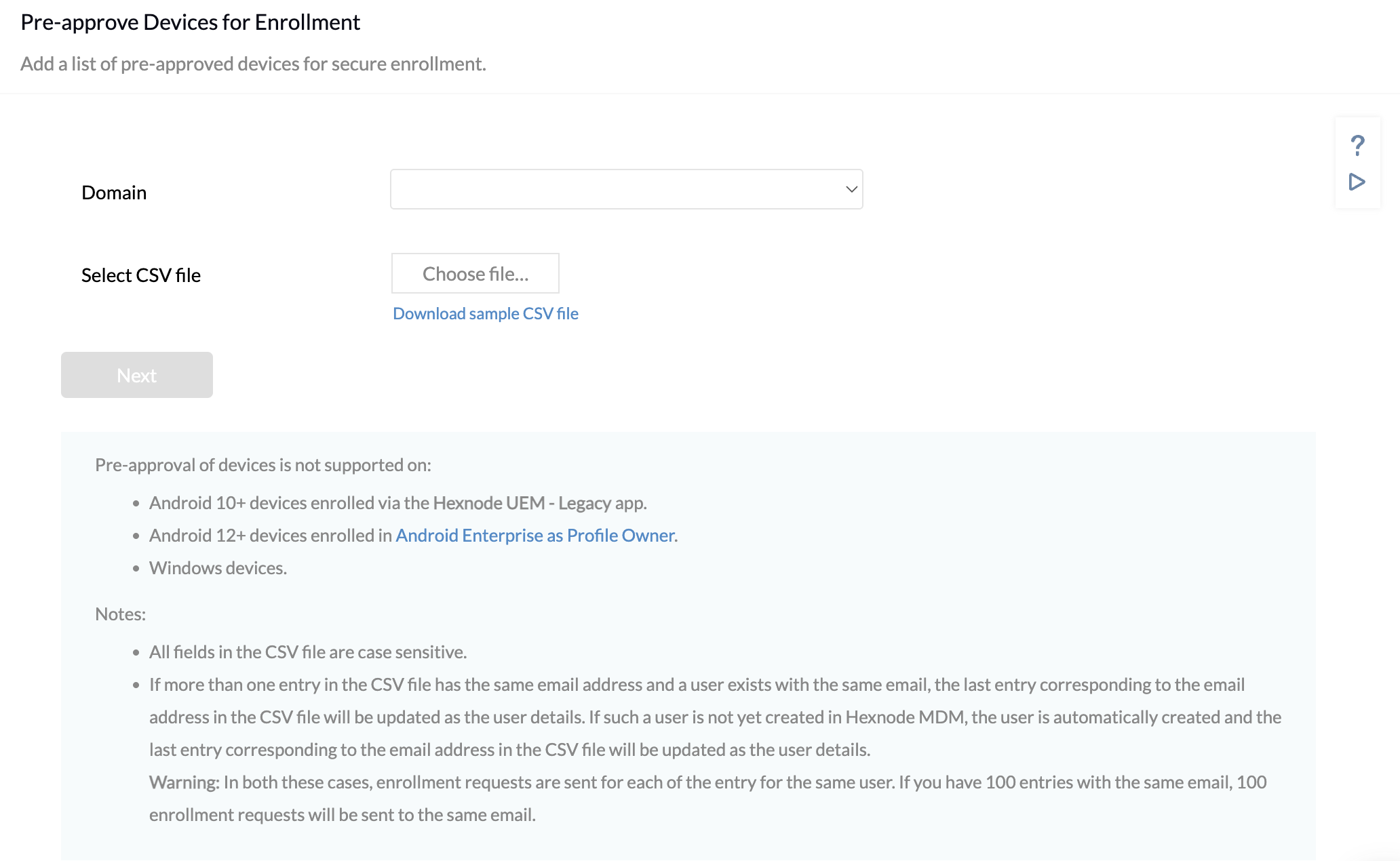Viewport: 1400px width, 861px height.
Task: Click the Pre-approve Devices for Enrollment heading
Action: point(191,22)
